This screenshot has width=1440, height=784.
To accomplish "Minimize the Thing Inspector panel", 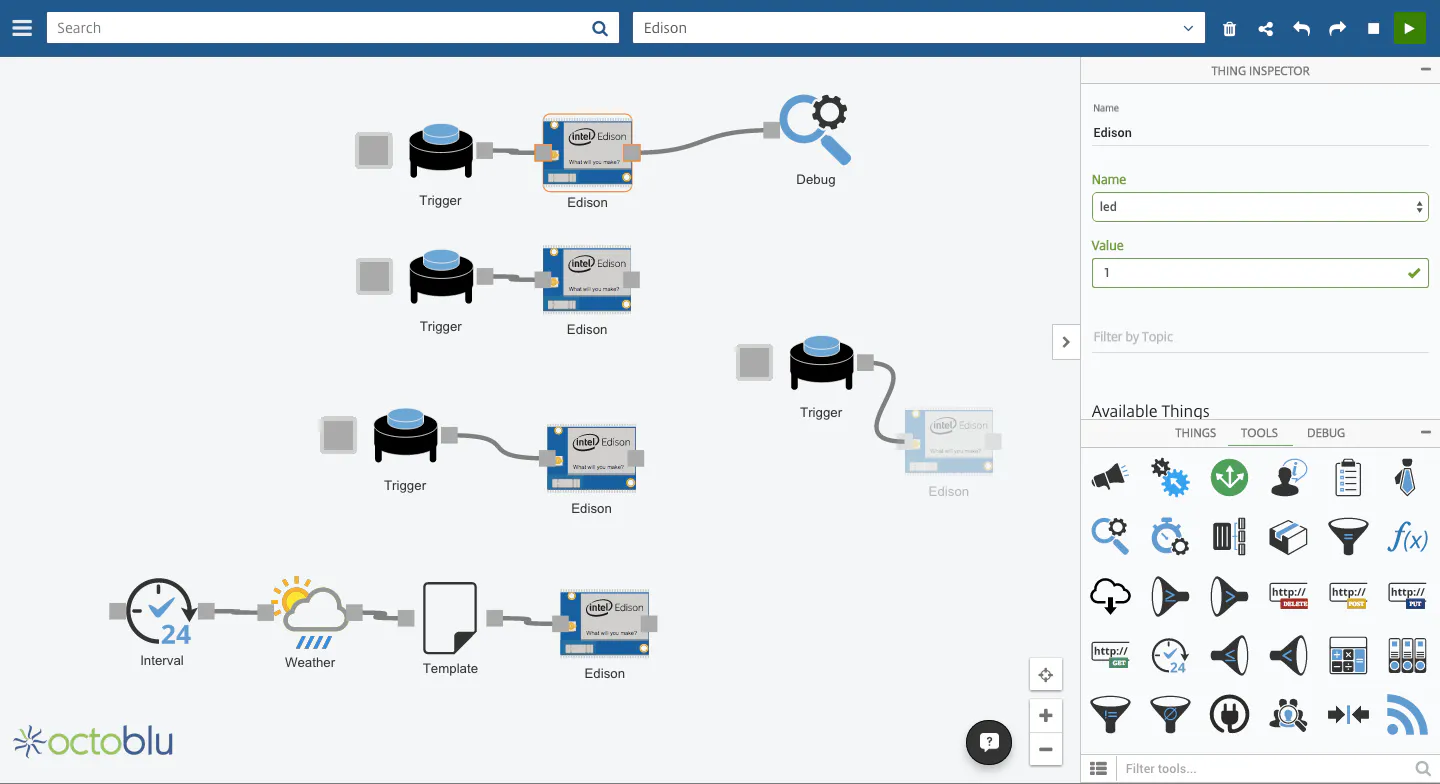I will (x=1425, y=70).
